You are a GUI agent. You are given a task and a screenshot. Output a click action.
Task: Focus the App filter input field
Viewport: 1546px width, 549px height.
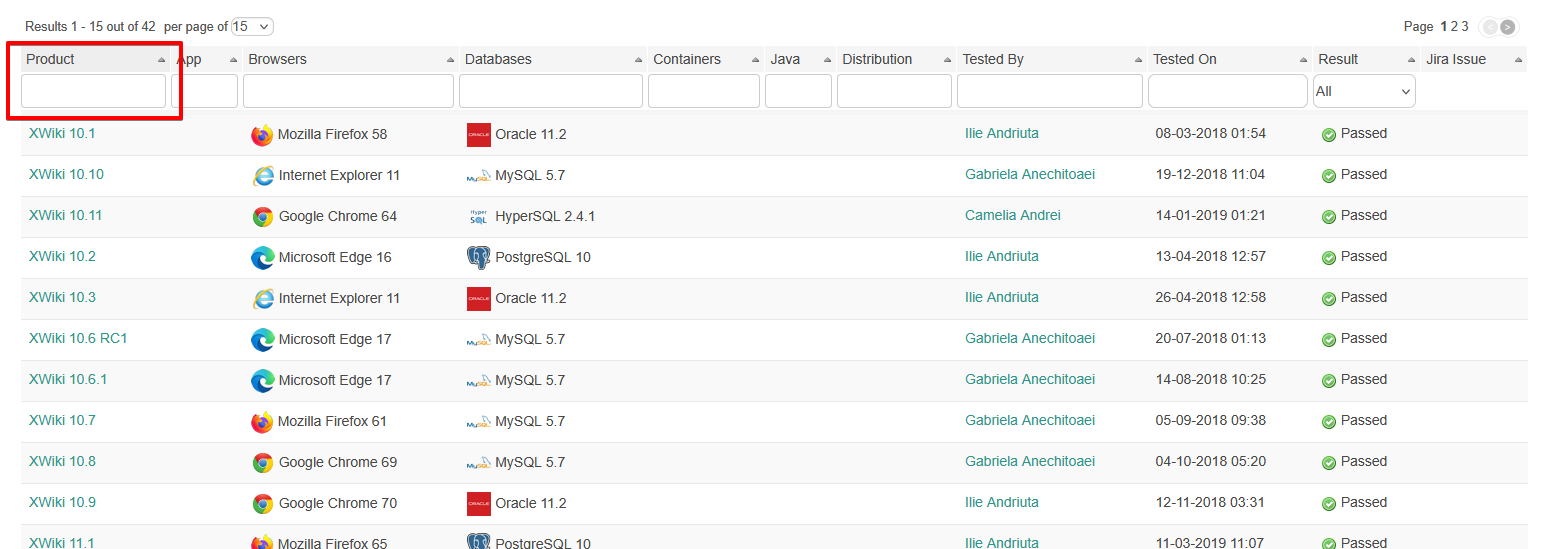[x=205, y=91]
